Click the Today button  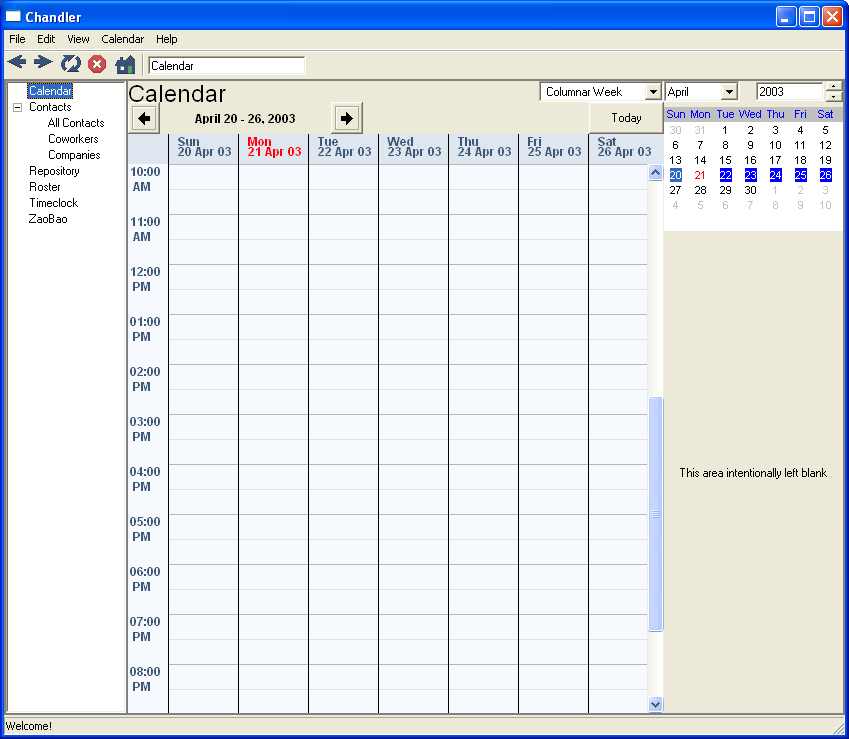(x=626, y=118)
